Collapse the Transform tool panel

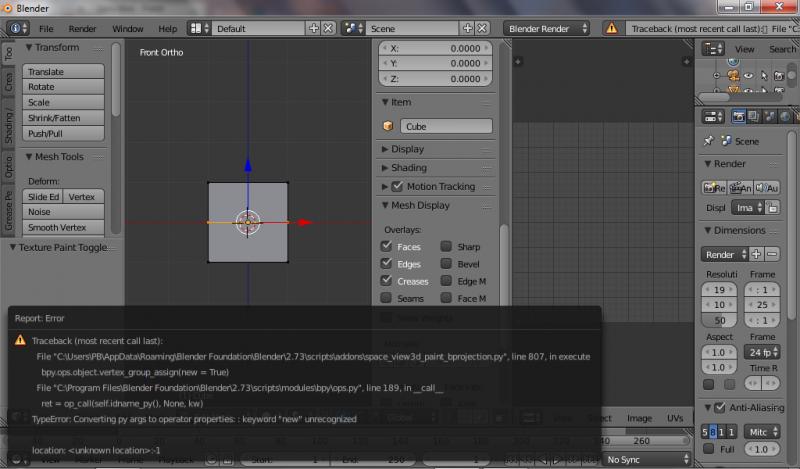click(x=29, y=47)
